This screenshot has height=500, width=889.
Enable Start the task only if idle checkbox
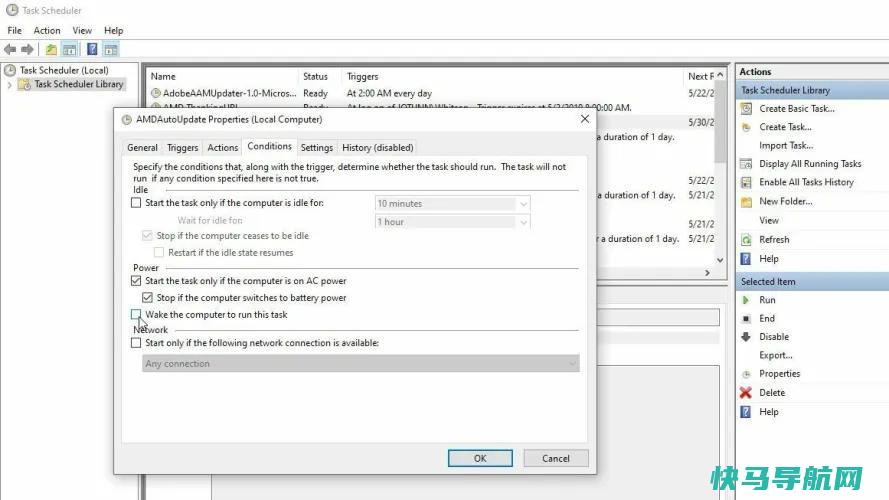click(x=136, y=202)
